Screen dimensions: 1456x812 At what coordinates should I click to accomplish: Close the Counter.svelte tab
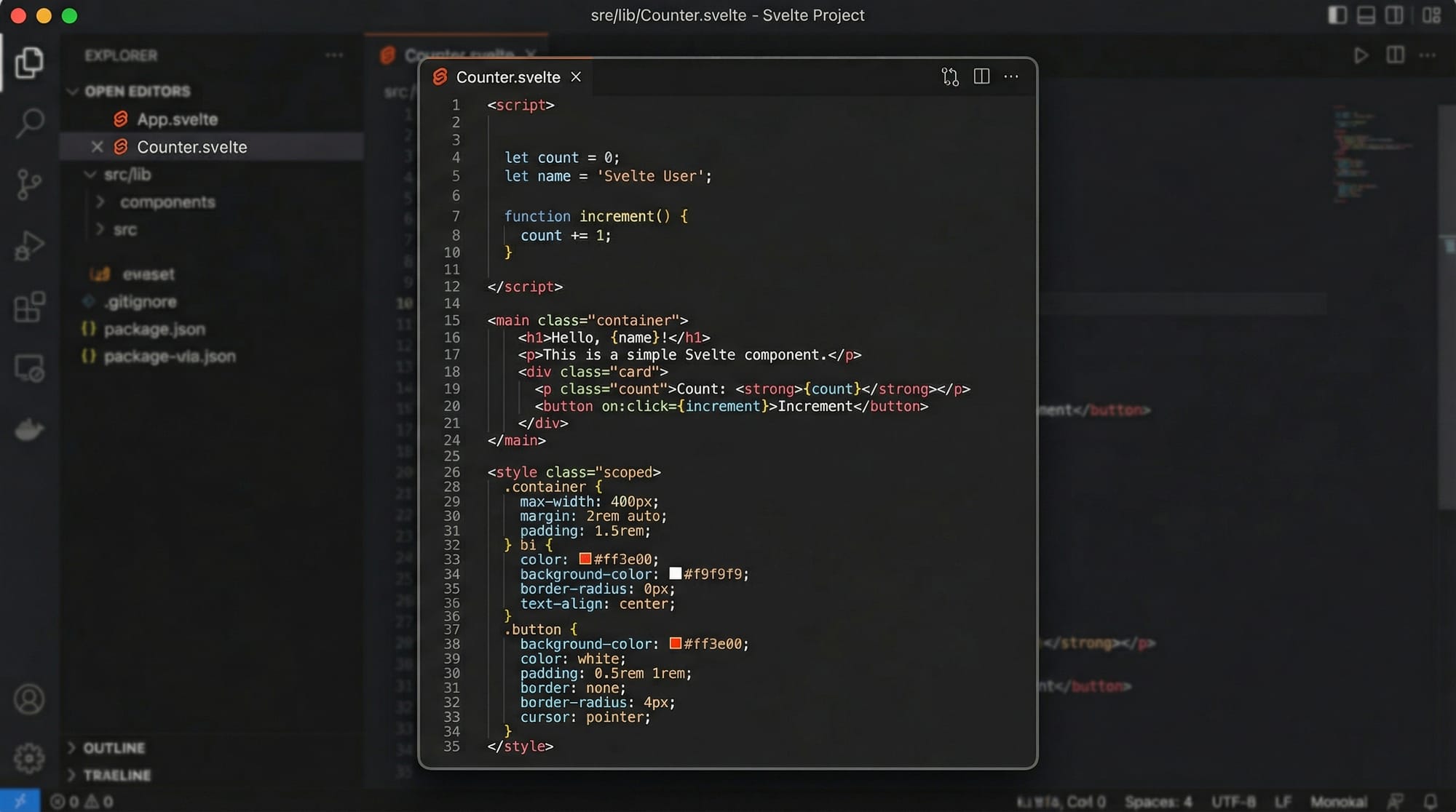(x=576, y=76)
